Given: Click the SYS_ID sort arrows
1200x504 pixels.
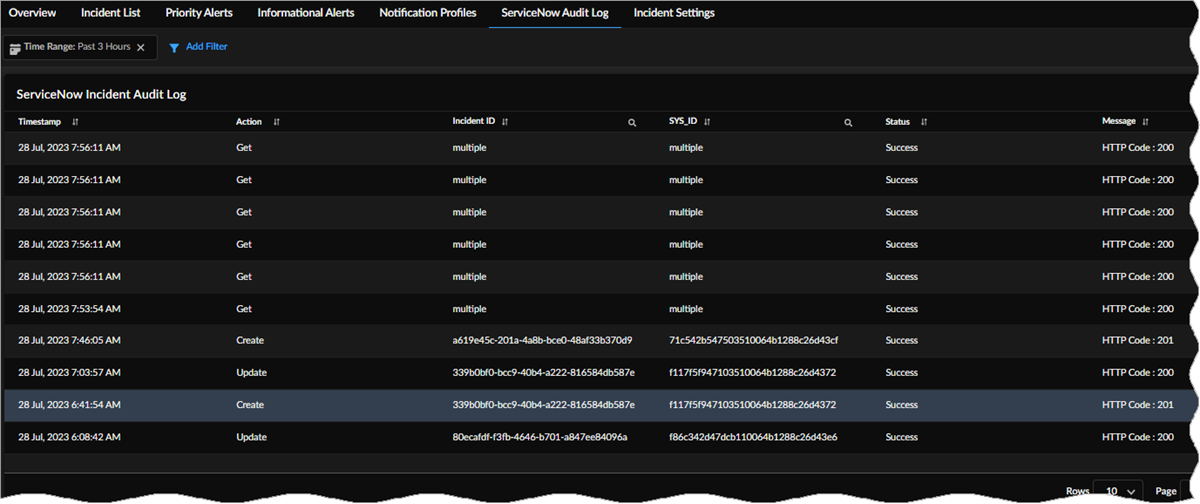Looking at the screenshot, I should click(707, 122).
